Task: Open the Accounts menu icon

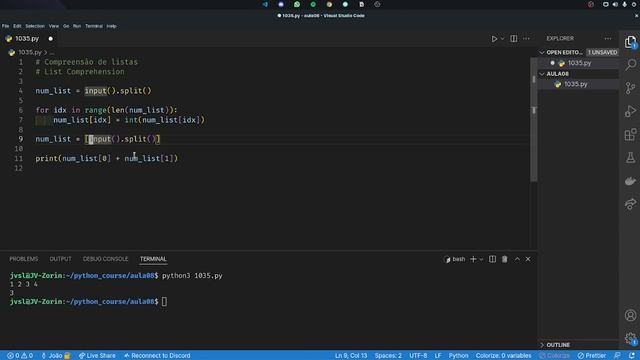Action: (631, 315)
